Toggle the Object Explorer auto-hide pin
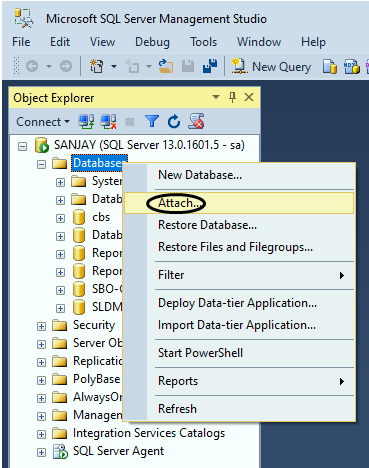 coord(233,97)
